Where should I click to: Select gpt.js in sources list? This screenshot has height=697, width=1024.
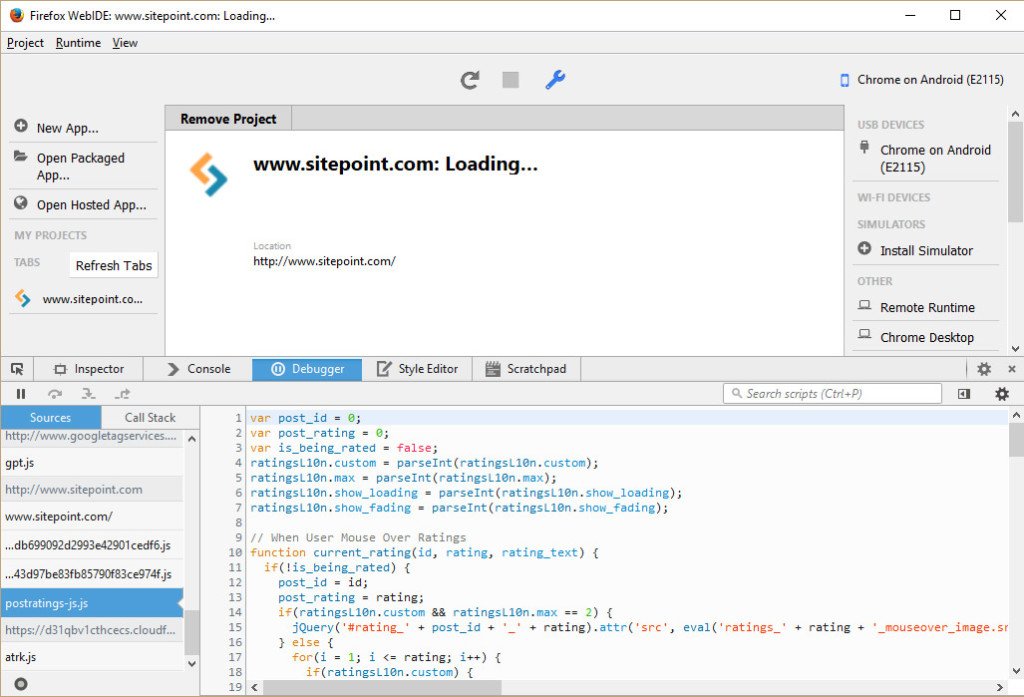point(92,463)
